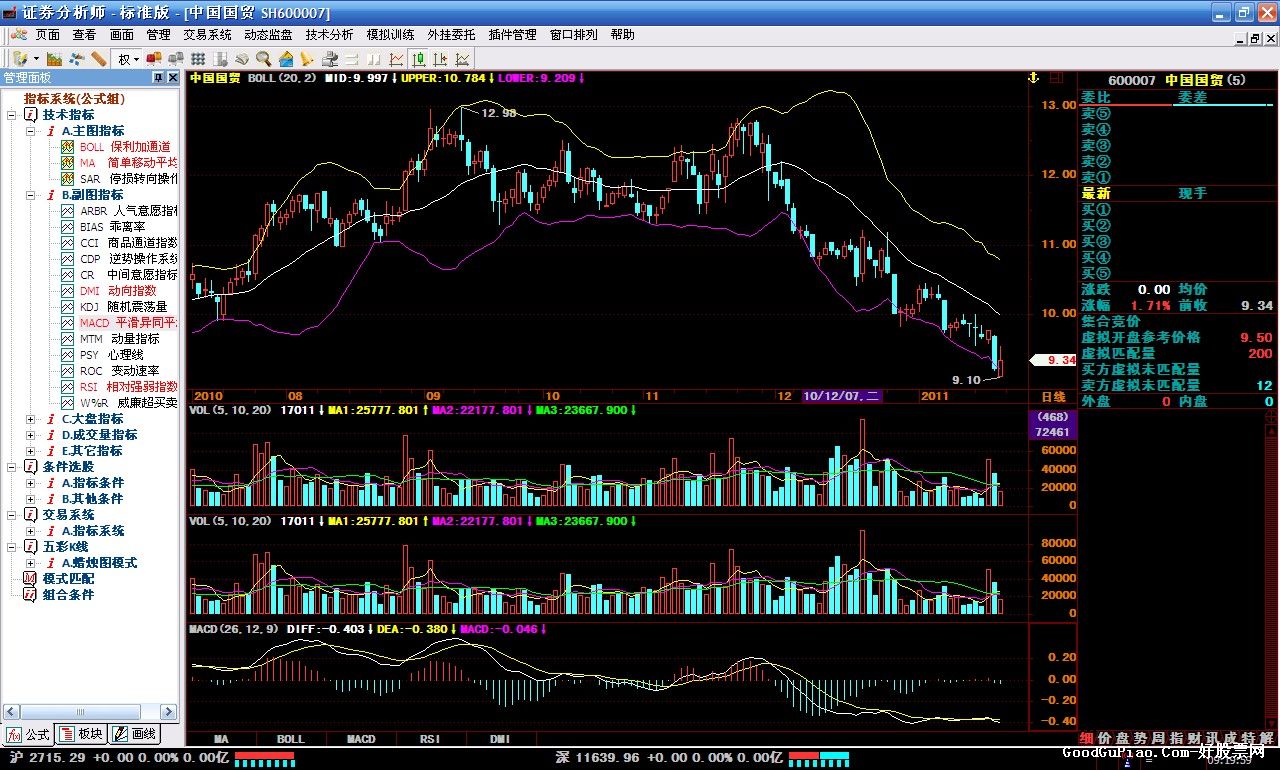This screenshot has width=1280, height=770.
Task: Open the 插件管理 menu
Action: coord(512,34)
